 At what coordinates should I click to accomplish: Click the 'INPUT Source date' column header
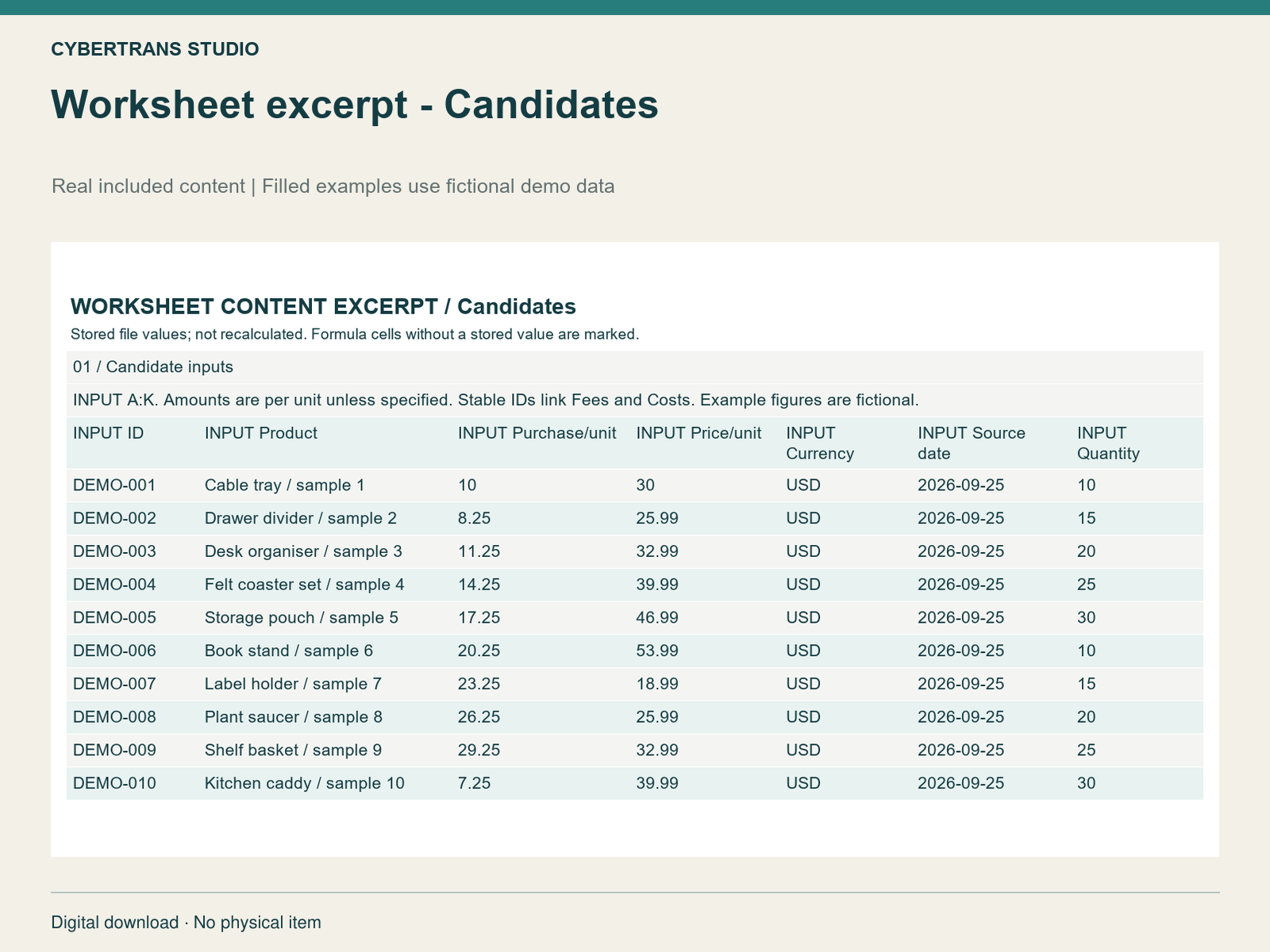point(972,443)
